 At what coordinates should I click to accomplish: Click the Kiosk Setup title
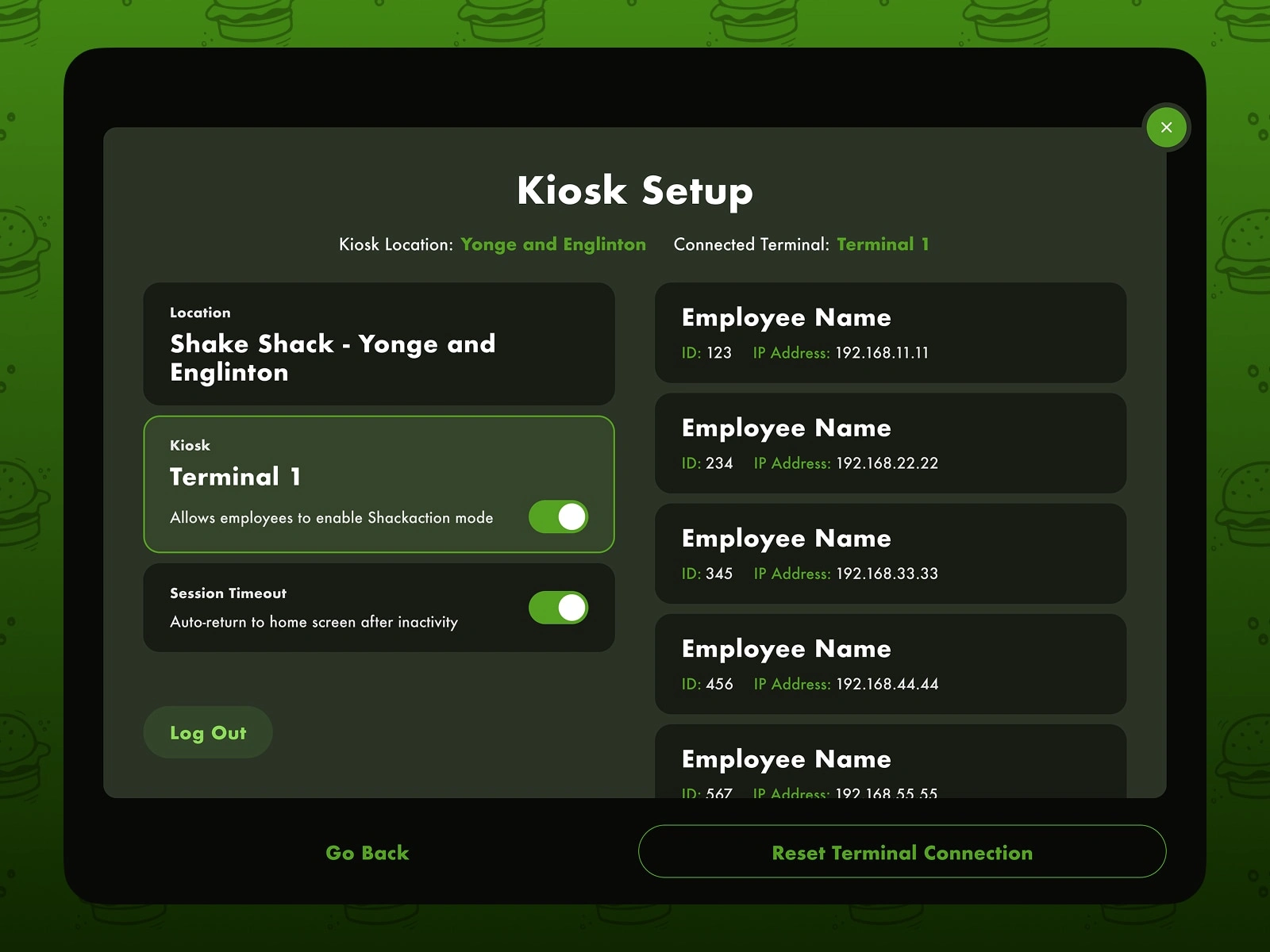(635, 190)
